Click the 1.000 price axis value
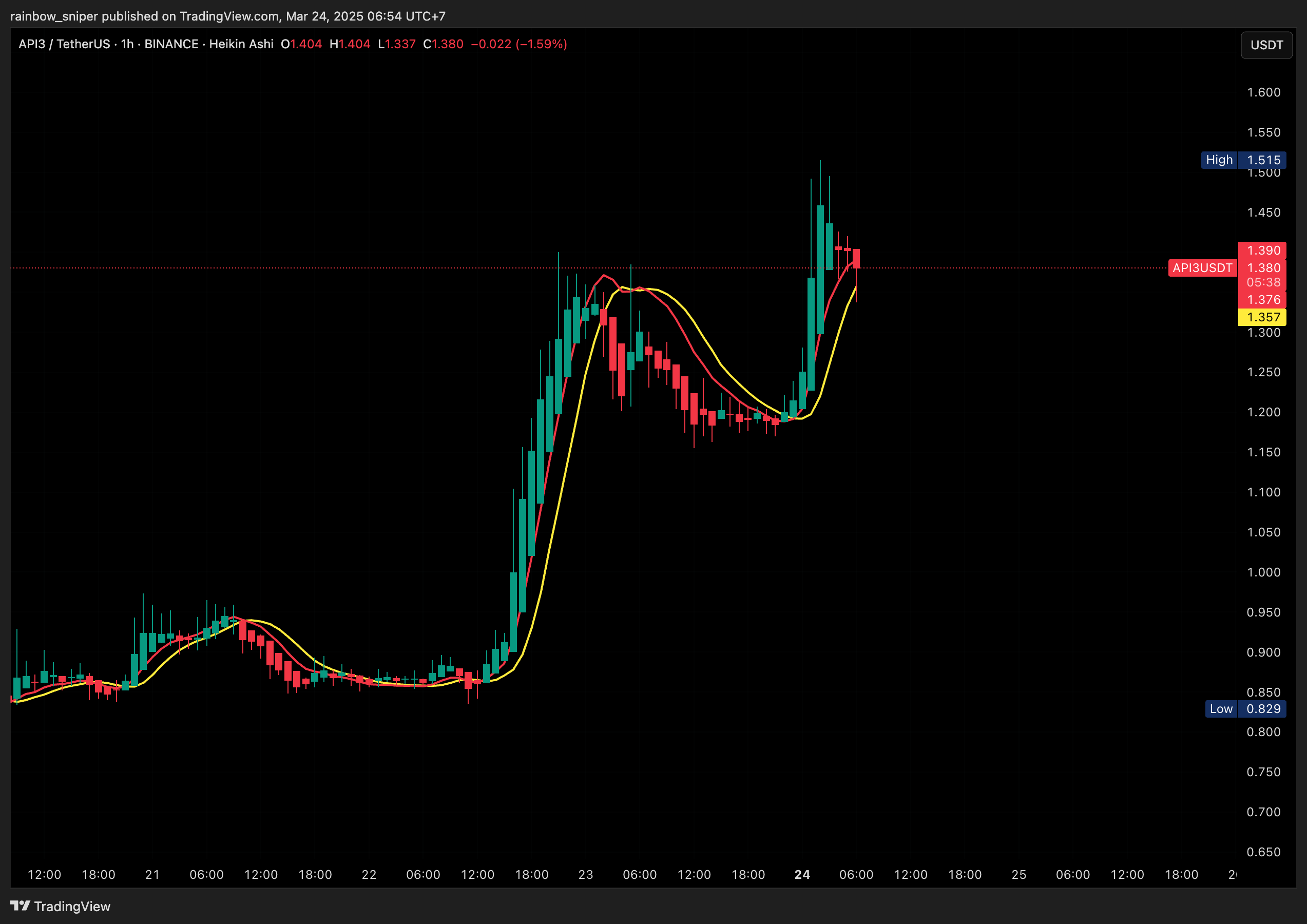 1263,572
